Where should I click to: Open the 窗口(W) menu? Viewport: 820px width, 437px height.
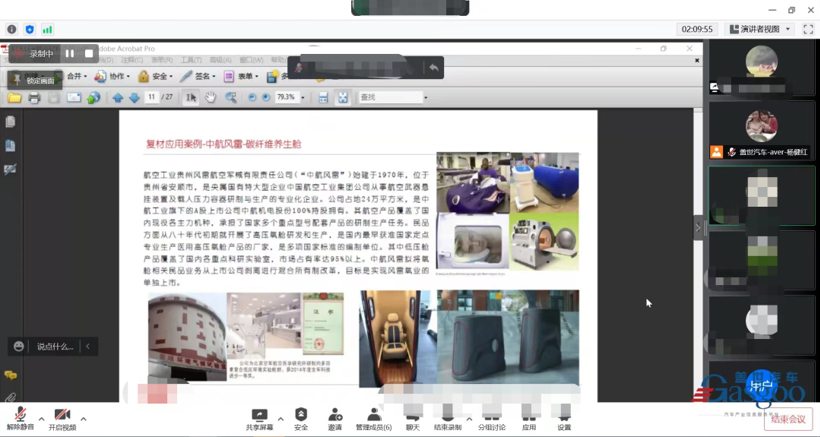tap(252, 60)
